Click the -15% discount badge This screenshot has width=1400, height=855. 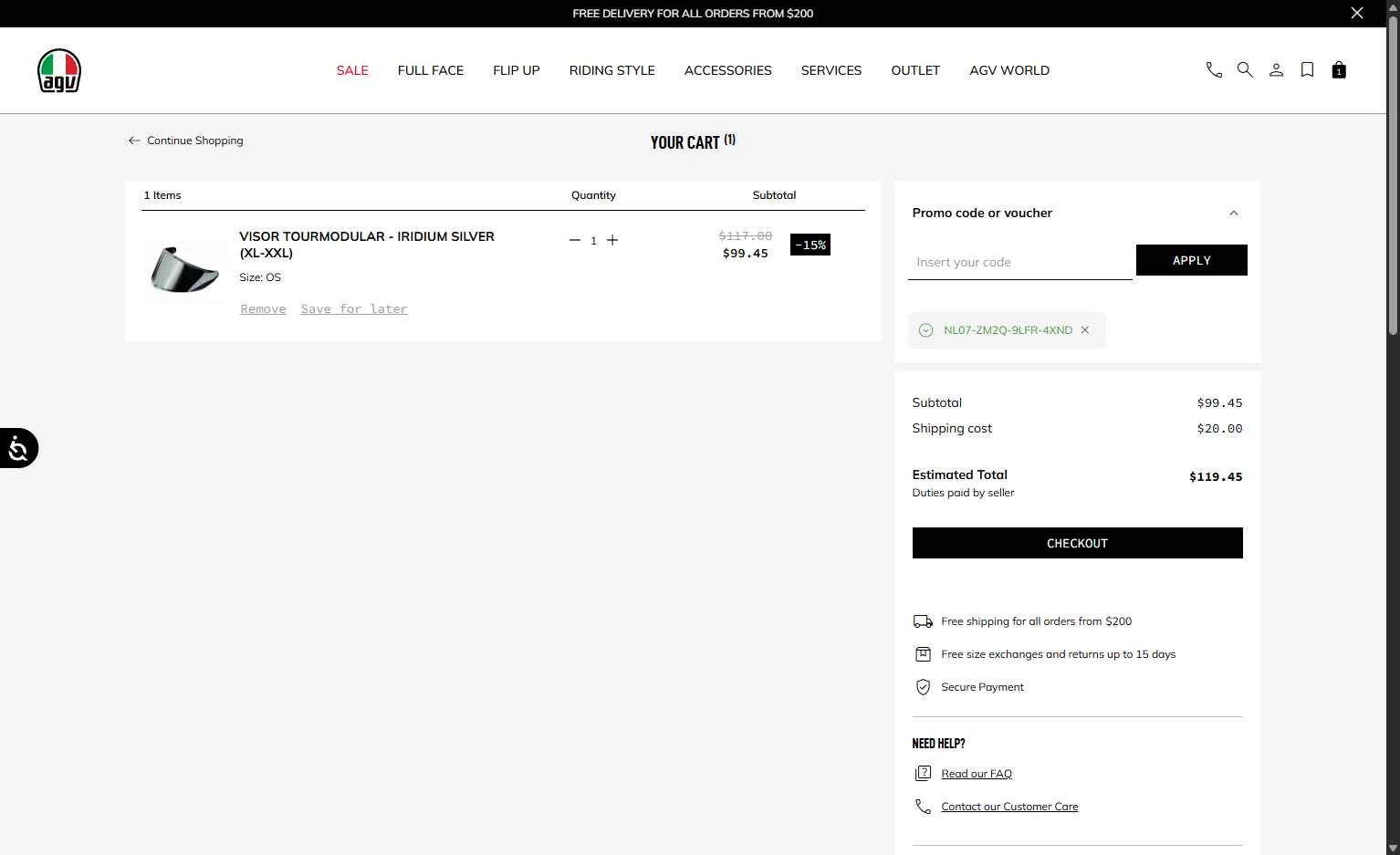pos(810,245)
